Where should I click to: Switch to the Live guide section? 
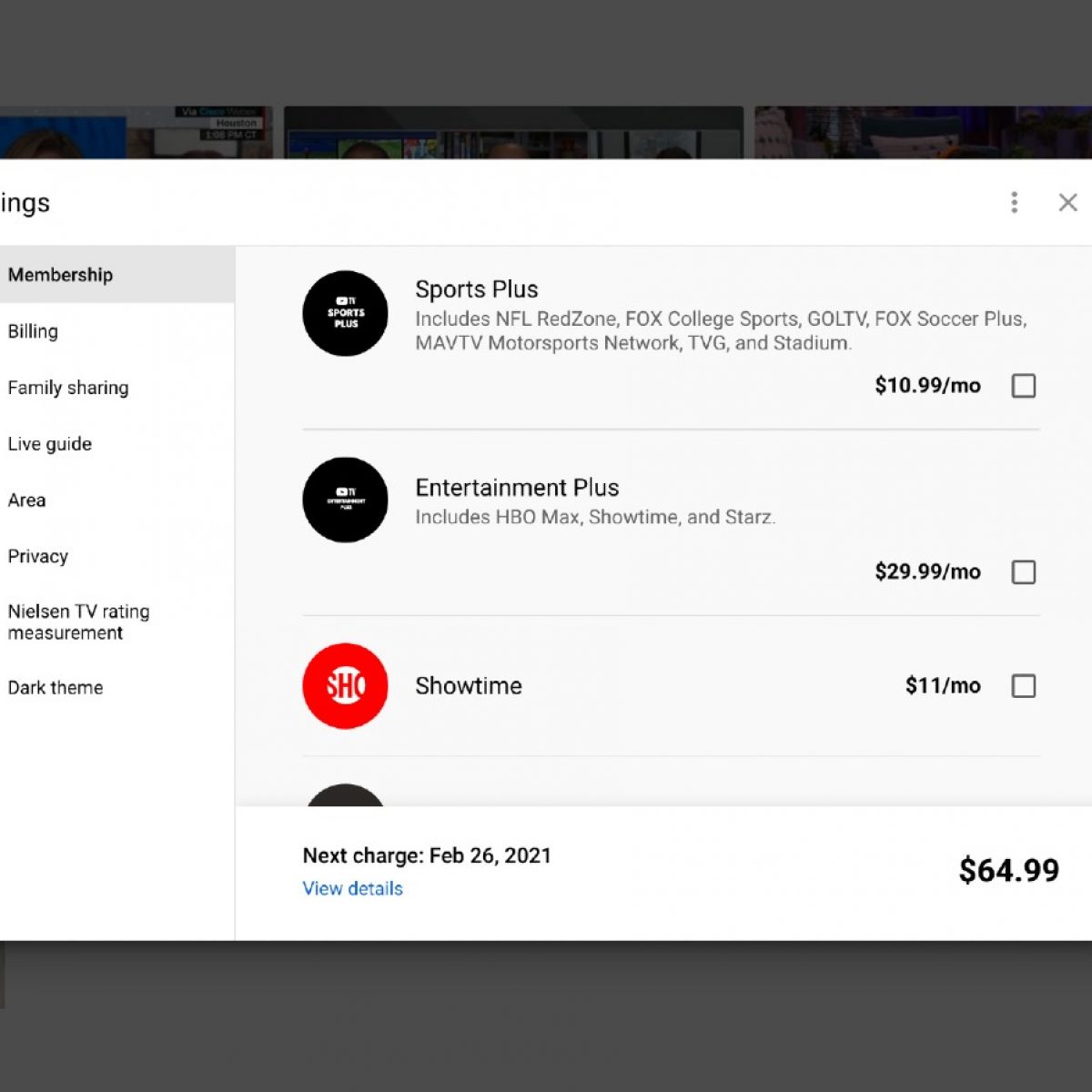[x=50, y=444]
